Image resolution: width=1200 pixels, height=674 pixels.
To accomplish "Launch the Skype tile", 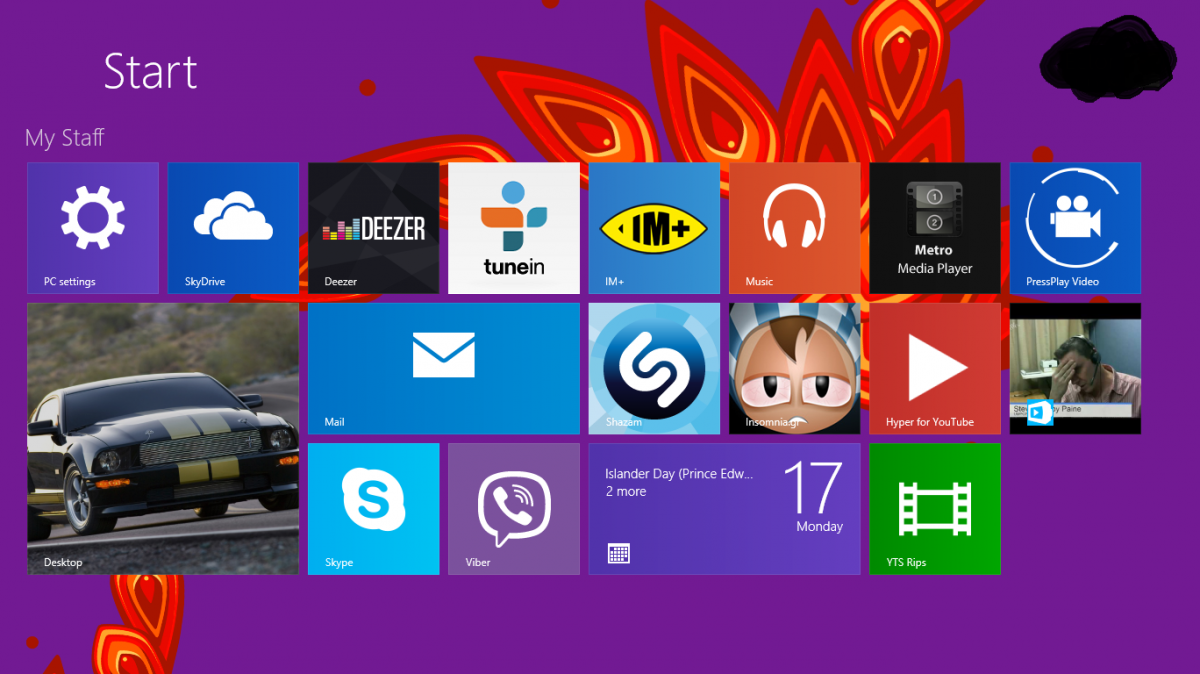I will [374, 509].
